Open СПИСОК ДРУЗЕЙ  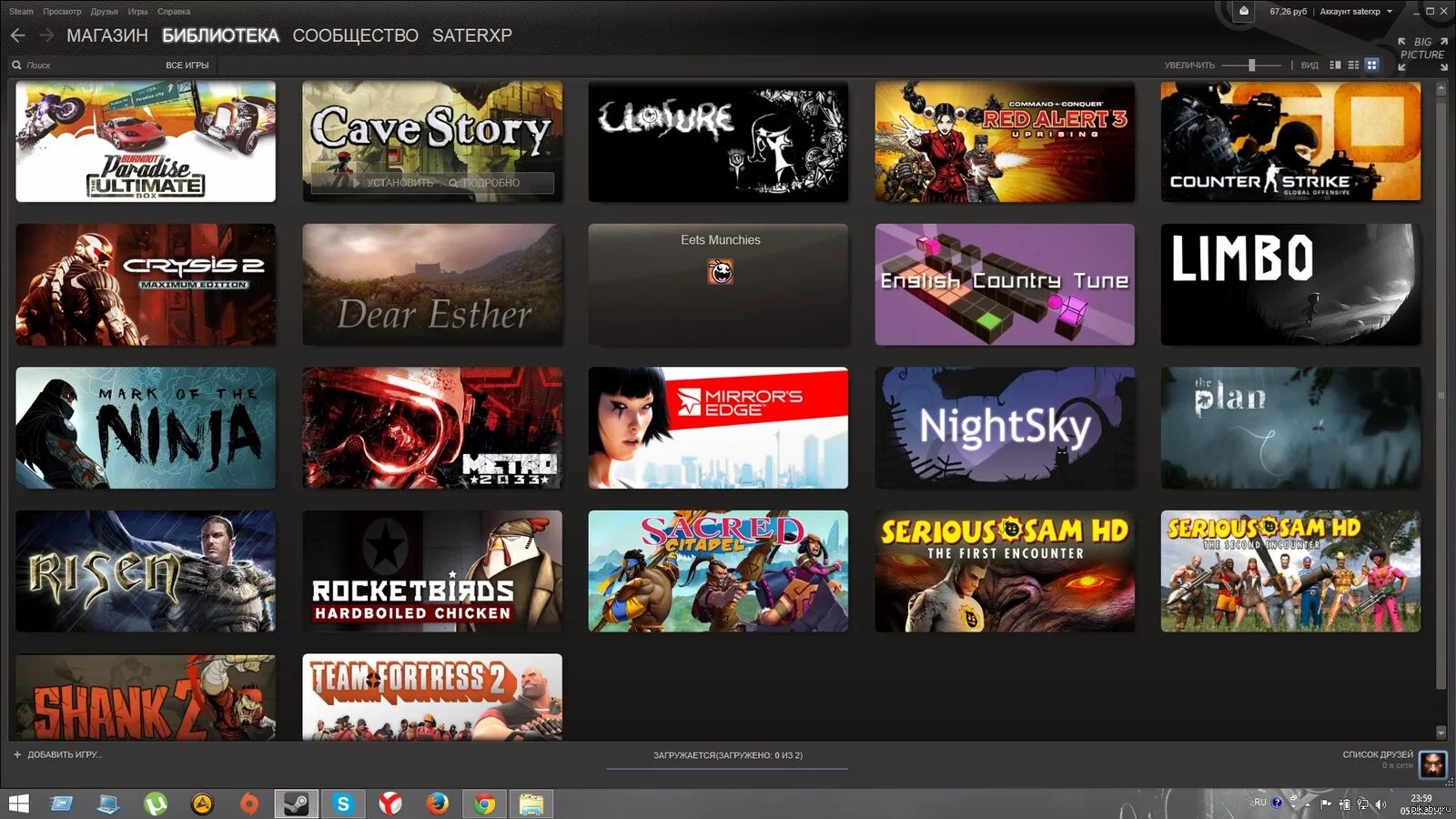[1378, 754]
